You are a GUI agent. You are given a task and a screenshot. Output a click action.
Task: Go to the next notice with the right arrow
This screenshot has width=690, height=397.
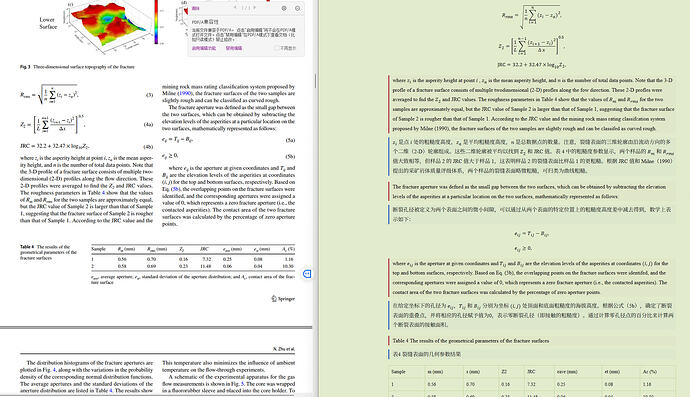coord(254,7)
